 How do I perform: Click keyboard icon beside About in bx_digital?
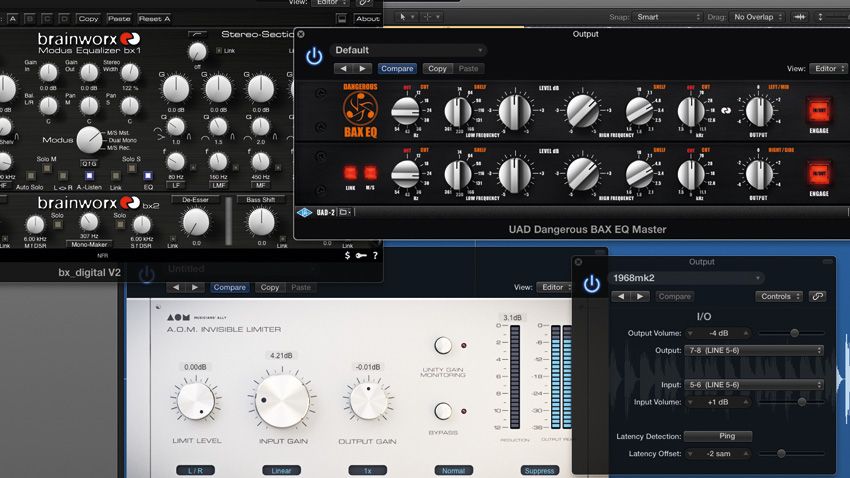coord(342,18)
